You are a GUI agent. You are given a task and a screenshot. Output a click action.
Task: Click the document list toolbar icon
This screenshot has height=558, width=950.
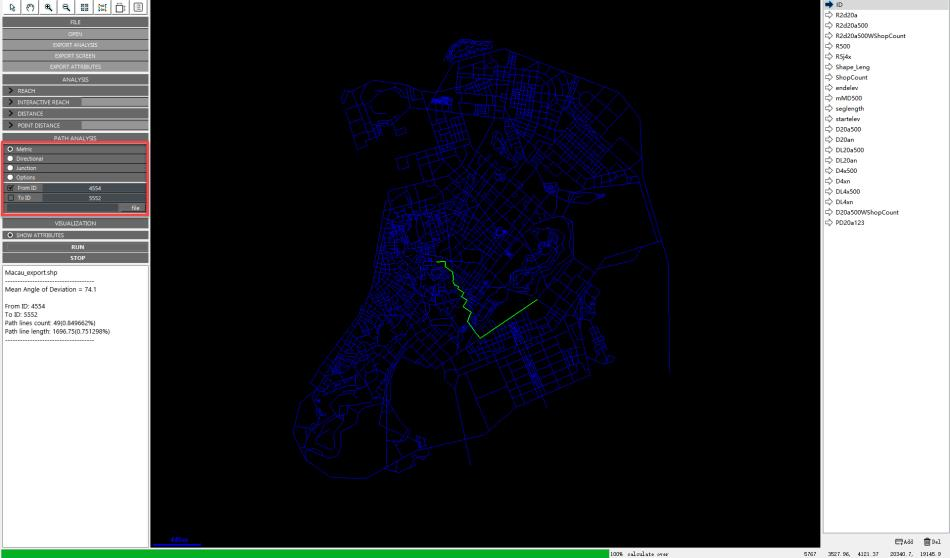(x=139, y=7)
